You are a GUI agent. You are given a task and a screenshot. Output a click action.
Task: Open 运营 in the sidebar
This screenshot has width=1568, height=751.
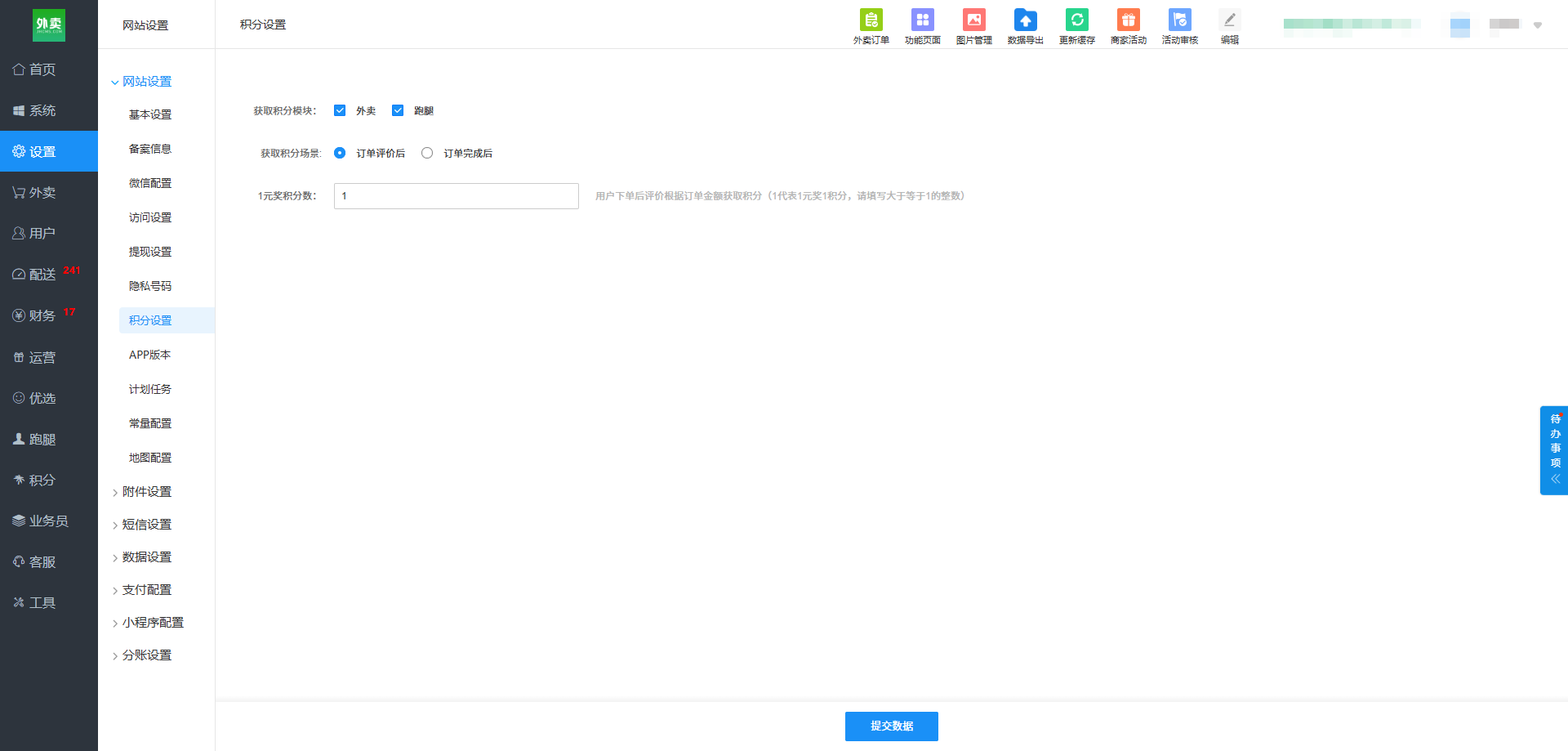49,357
